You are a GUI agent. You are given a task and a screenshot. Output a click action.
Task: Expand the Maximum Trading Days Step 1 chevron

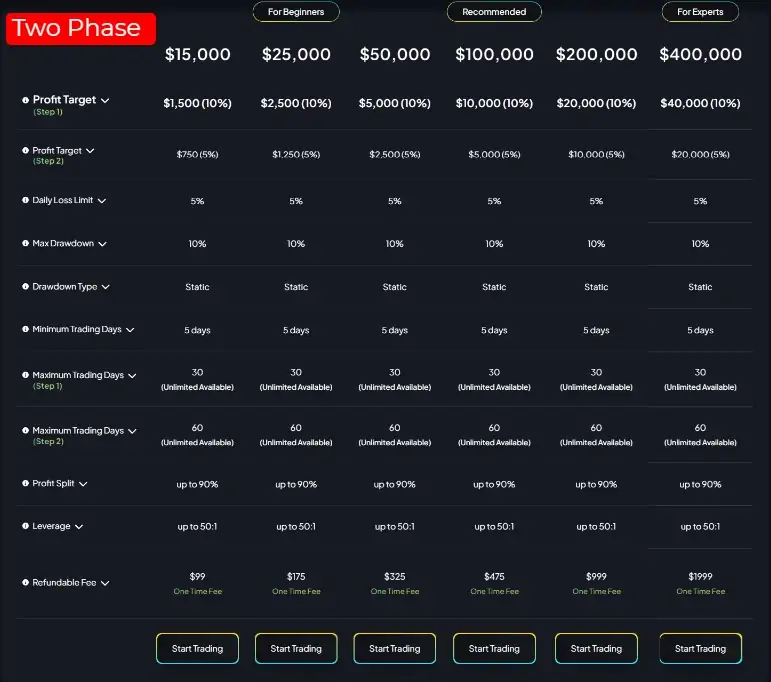132,376
